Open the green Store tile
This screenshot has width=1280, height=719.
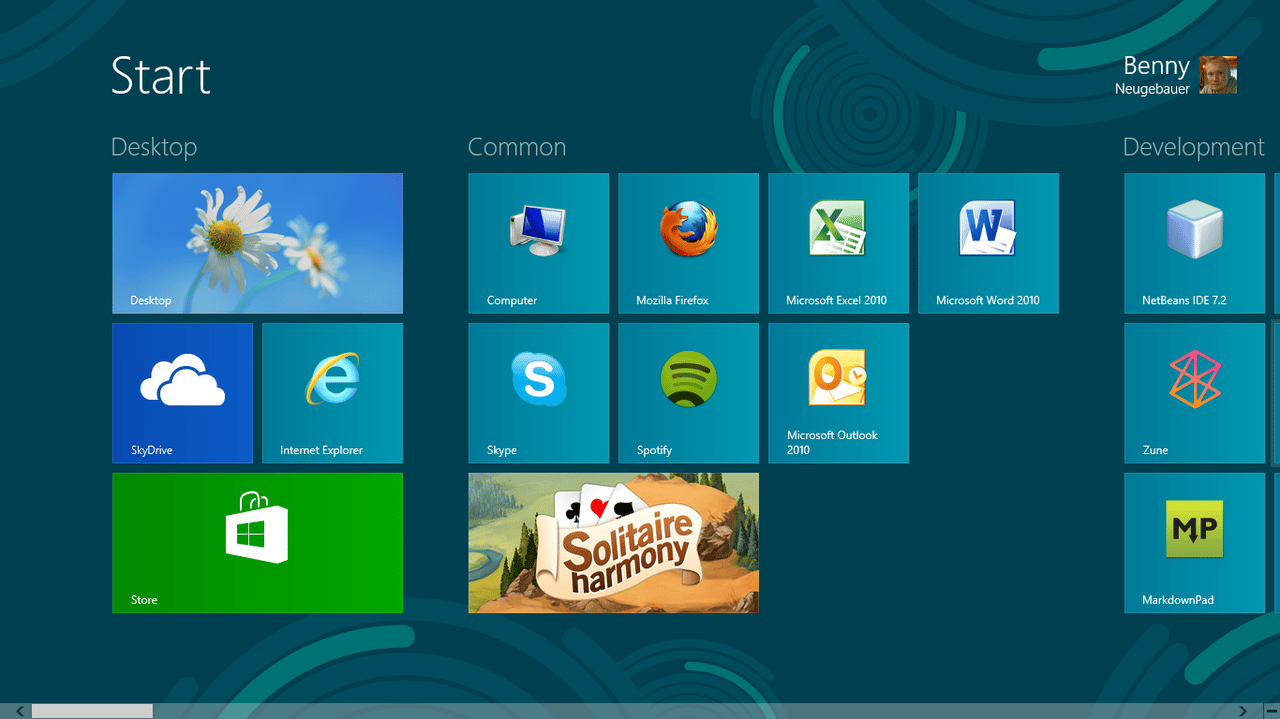(257, 543)
